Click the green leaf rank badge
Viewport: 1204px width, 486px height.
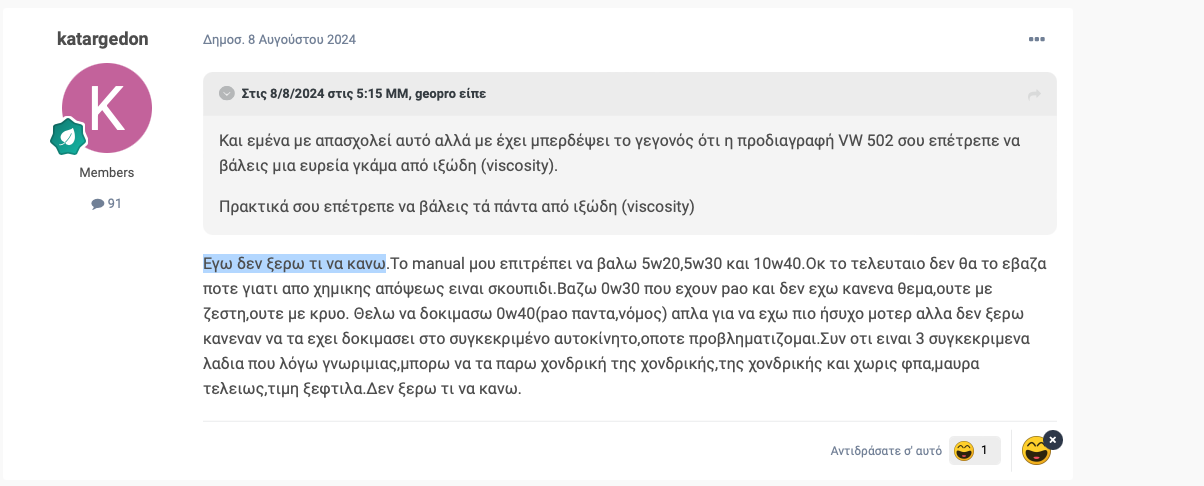(x=68, y=136)
